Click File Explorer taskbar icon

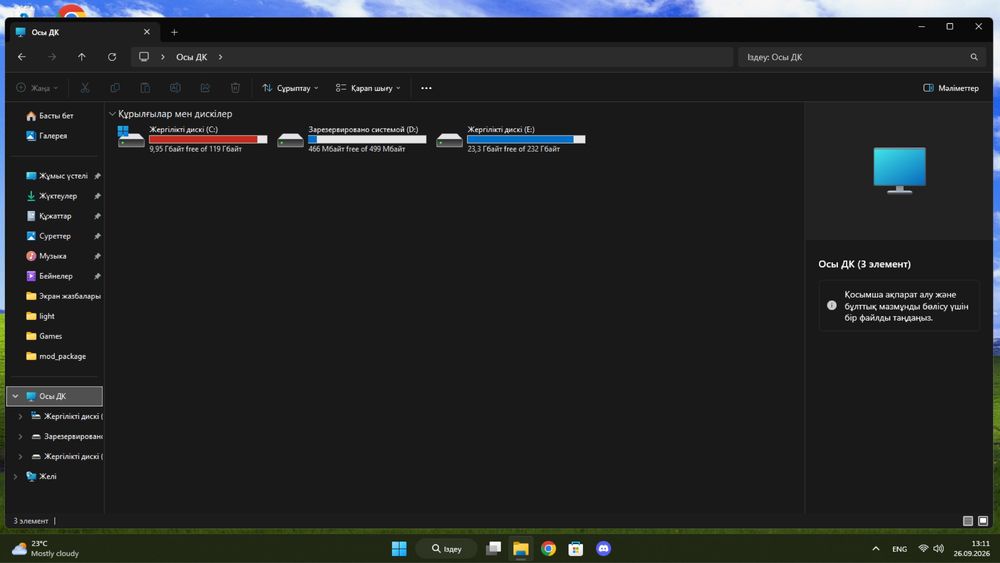click(520, 548)
